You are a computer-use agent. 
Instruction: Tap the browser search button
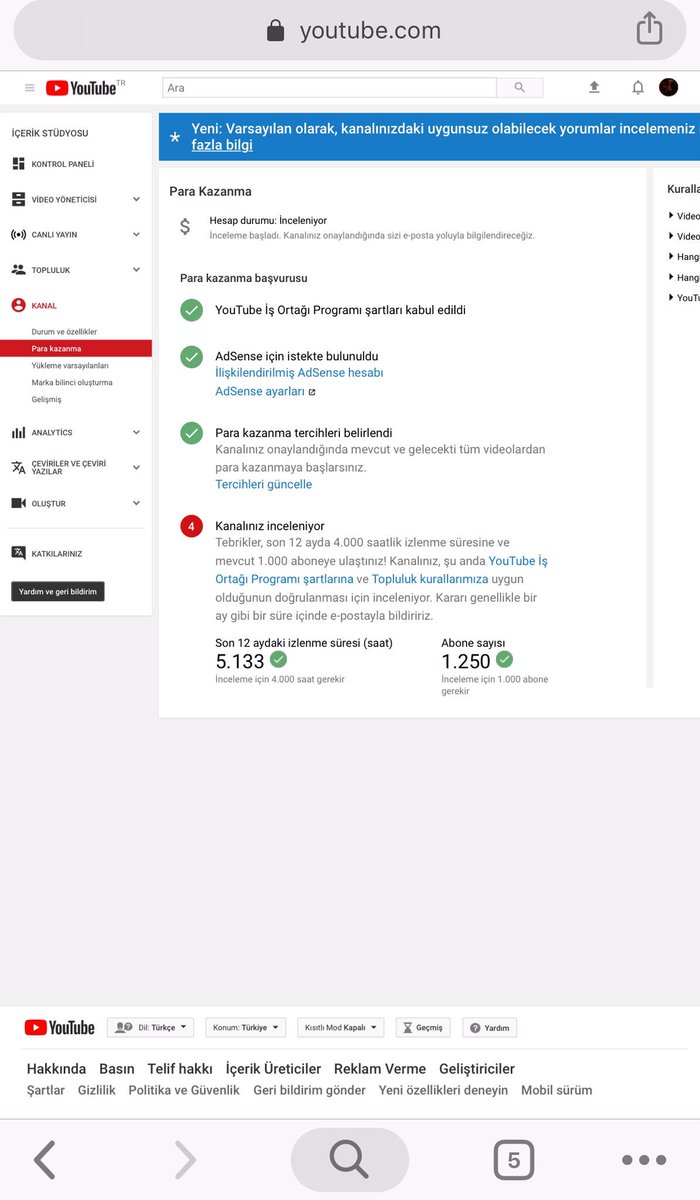pos(350,1160)
